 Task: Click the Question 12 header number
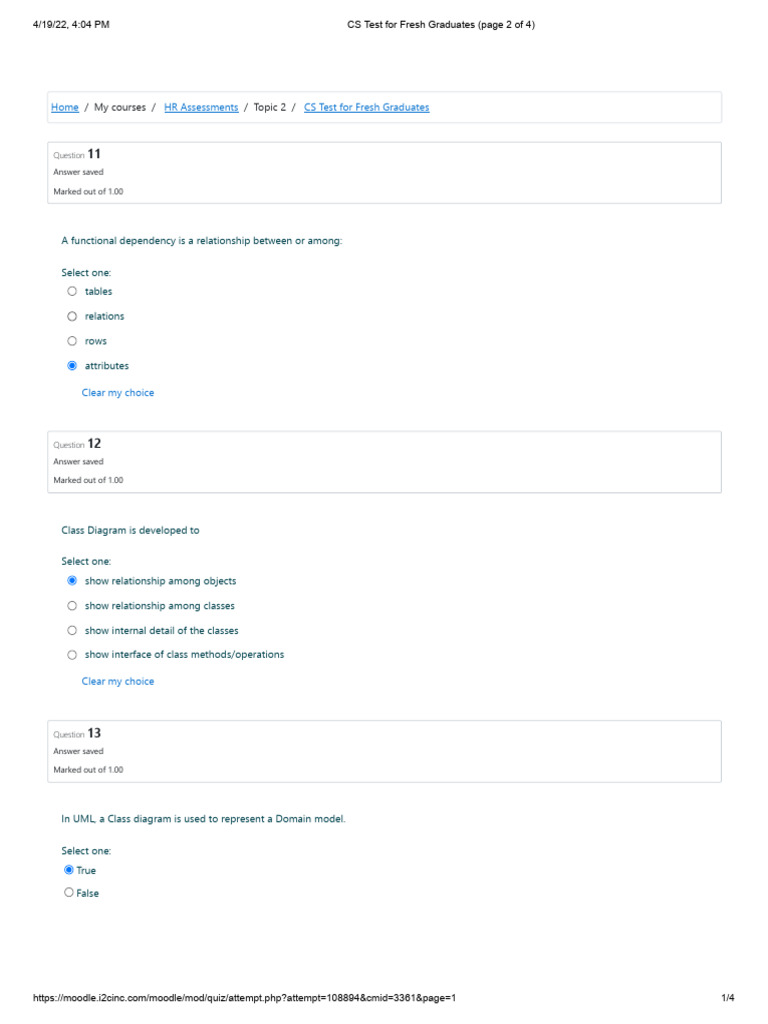tap(94, 443)
